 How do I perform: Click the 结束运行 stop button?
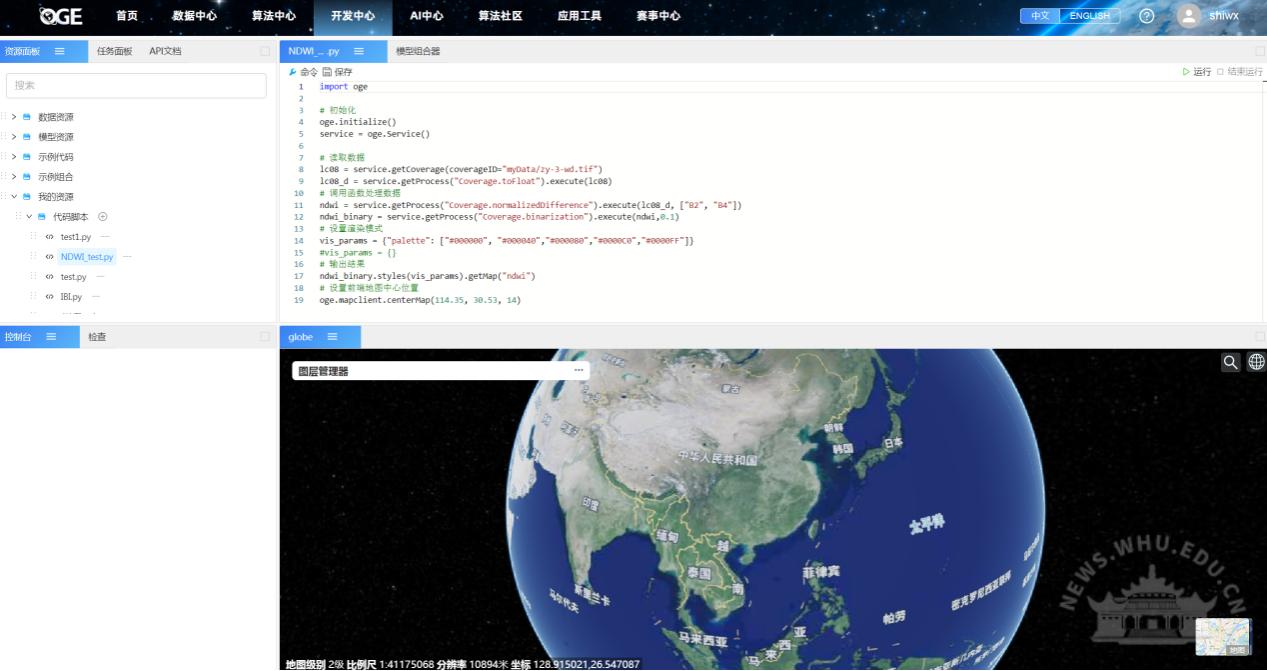(x=1240, y=72)
